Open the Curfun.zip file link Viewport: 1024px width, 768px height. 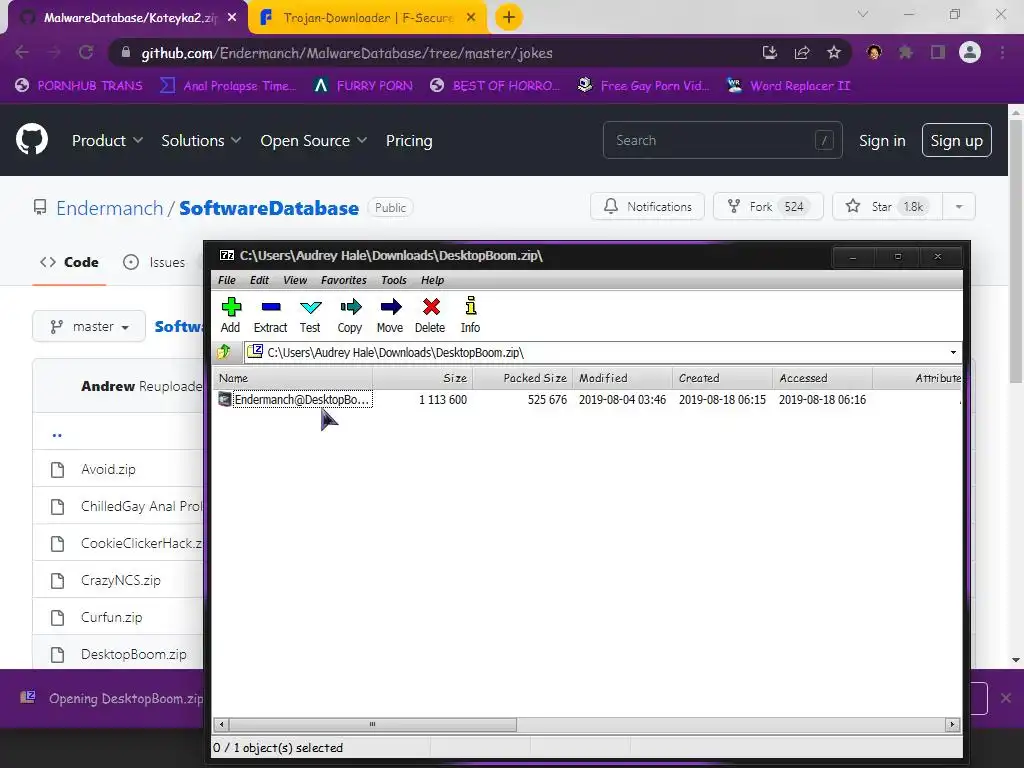point(111,617)
